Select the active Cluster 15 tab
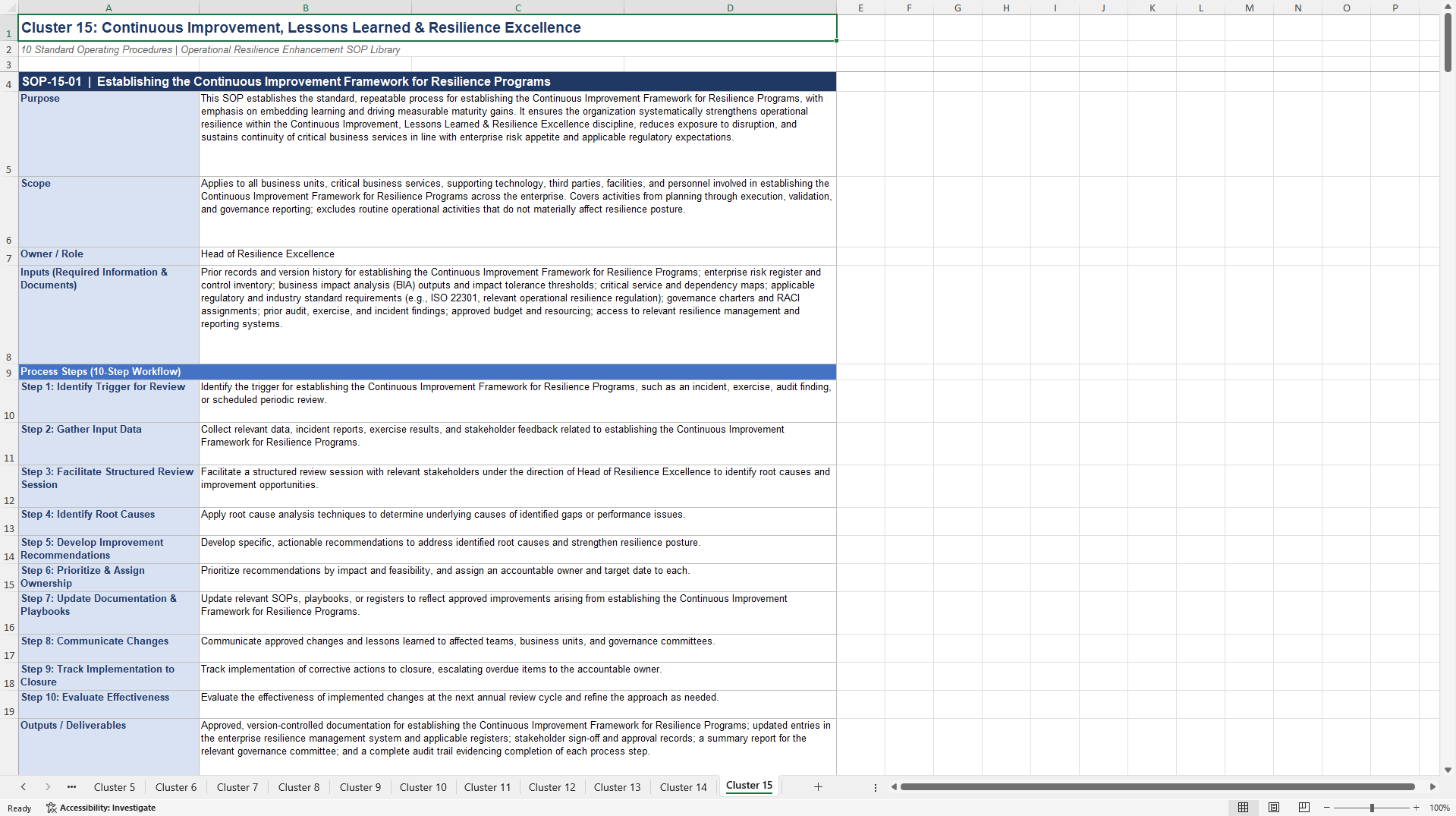 pos(749,786)
